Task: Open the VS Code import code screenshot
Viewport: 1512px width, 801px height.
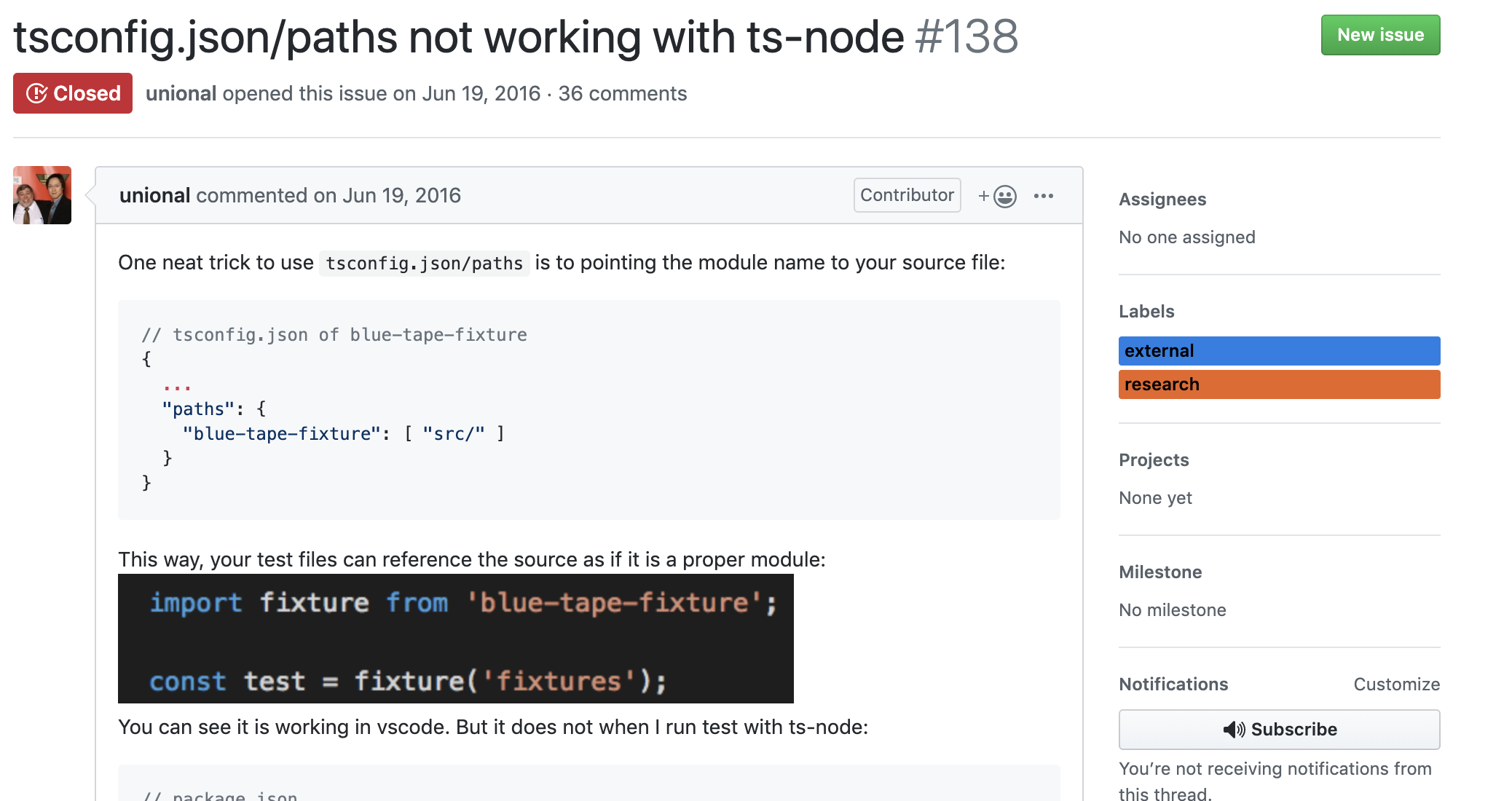Action: pyautogui.click(x=455, y=639)
